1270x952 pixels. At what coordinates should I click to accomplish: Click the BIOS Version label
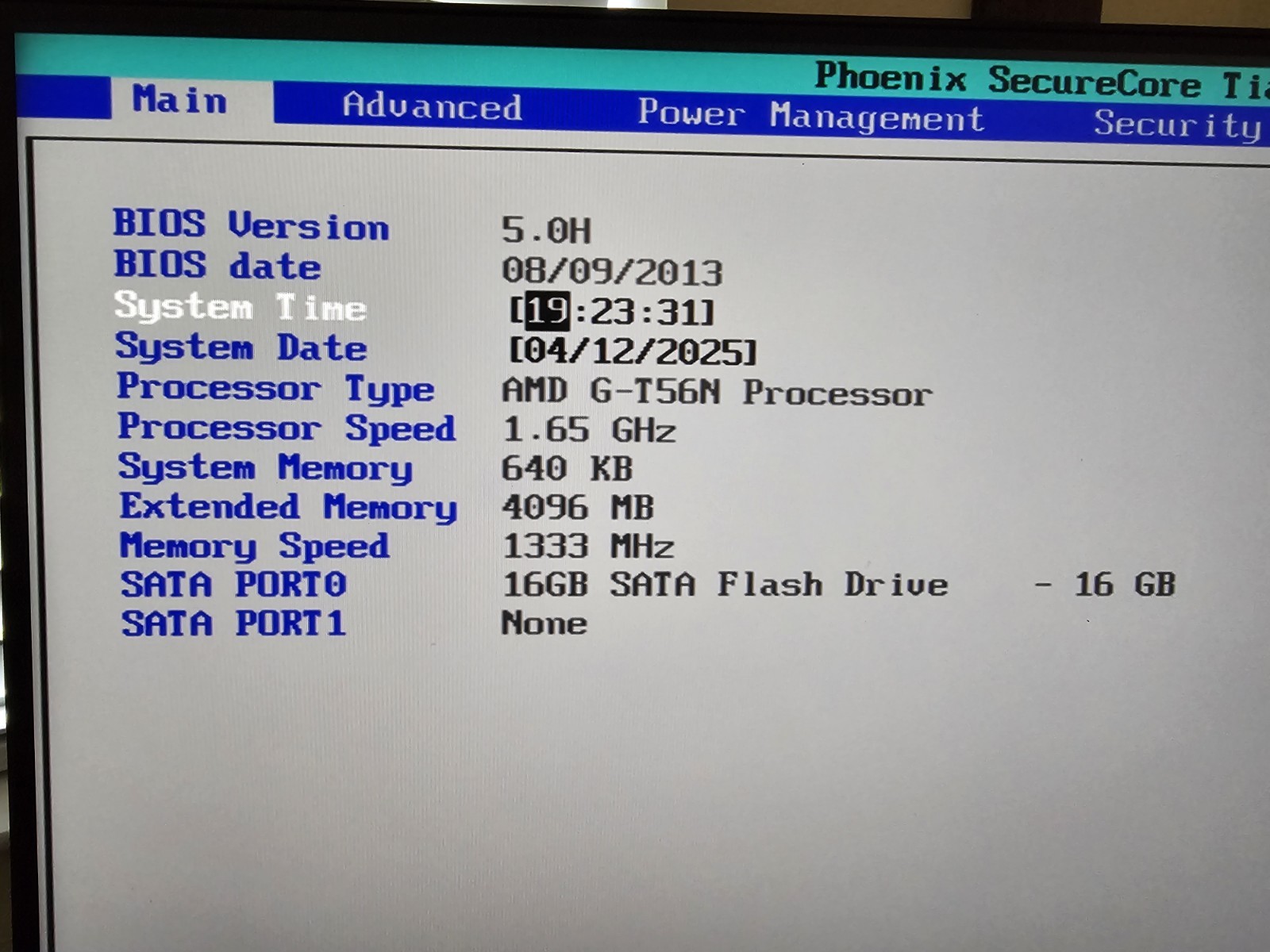click(x=251, y=225)
